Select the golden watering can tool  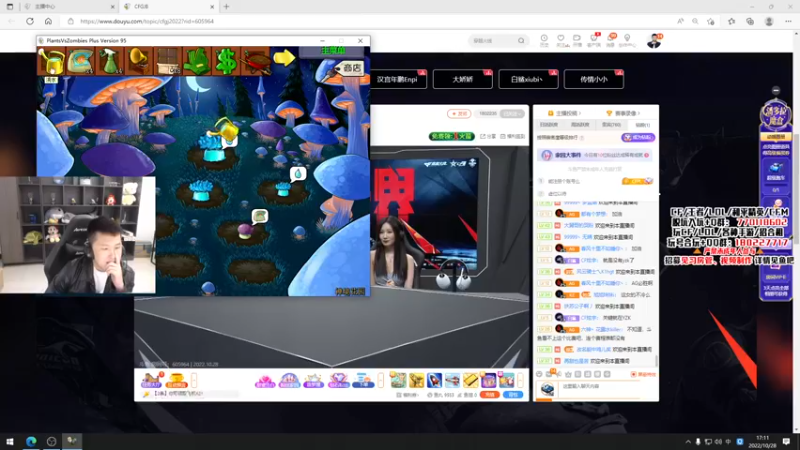[x=52, y=61]
